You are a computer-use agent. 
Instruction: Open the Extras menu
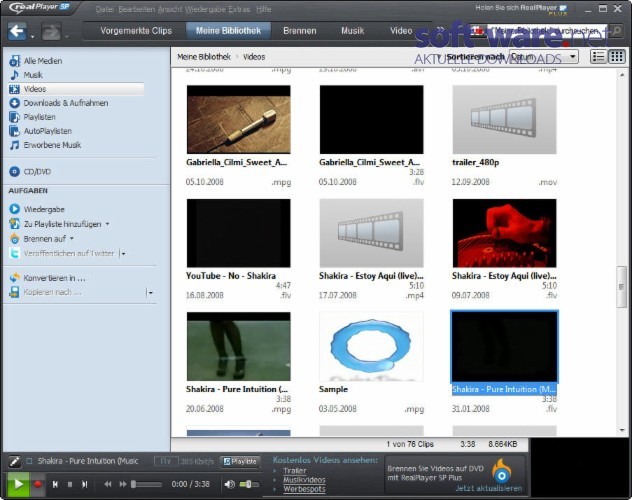(x=240, y=9)
